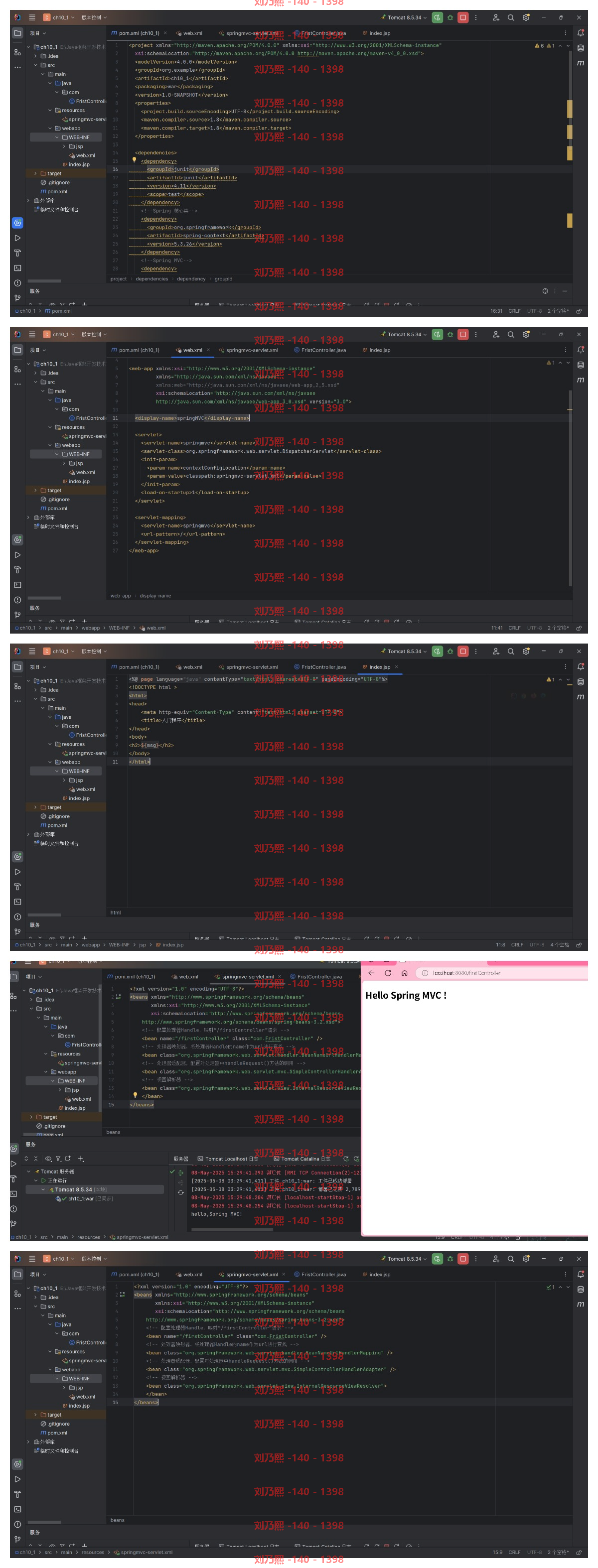
Task: Click the search magnifier icon in the pom.xml window
Action: pyautogui.click(x=511, y=17)
